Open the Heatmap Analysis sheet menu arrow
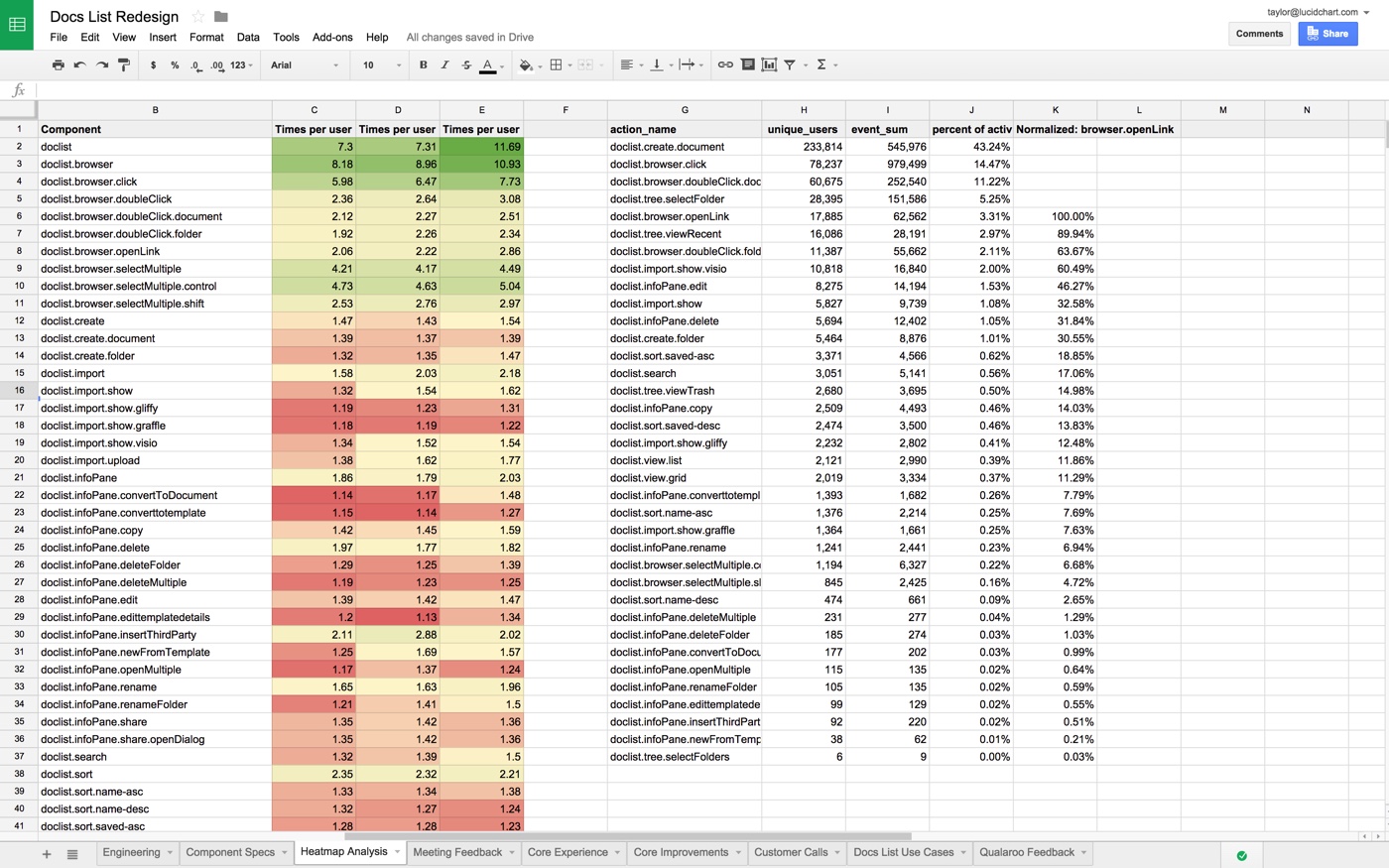Viewport: 1389px width, 868px height. click(x=396, y=851)
